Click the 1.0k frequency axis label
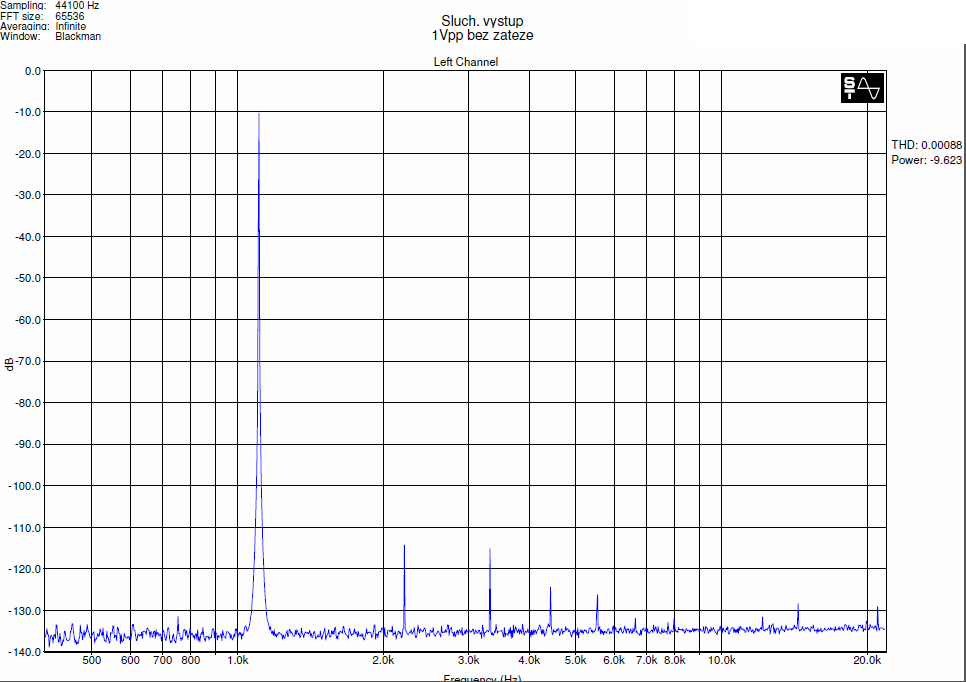The width and height of the screenshot is (966, 682). [238, 660]
